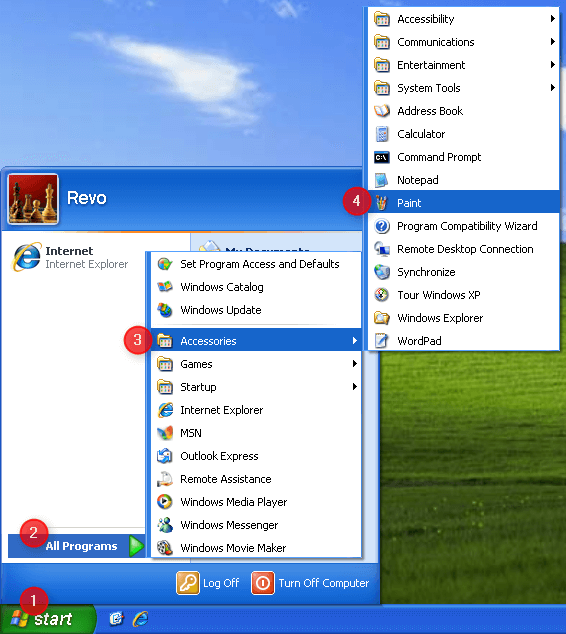Click the green All Programs arrow

(137, 546)
